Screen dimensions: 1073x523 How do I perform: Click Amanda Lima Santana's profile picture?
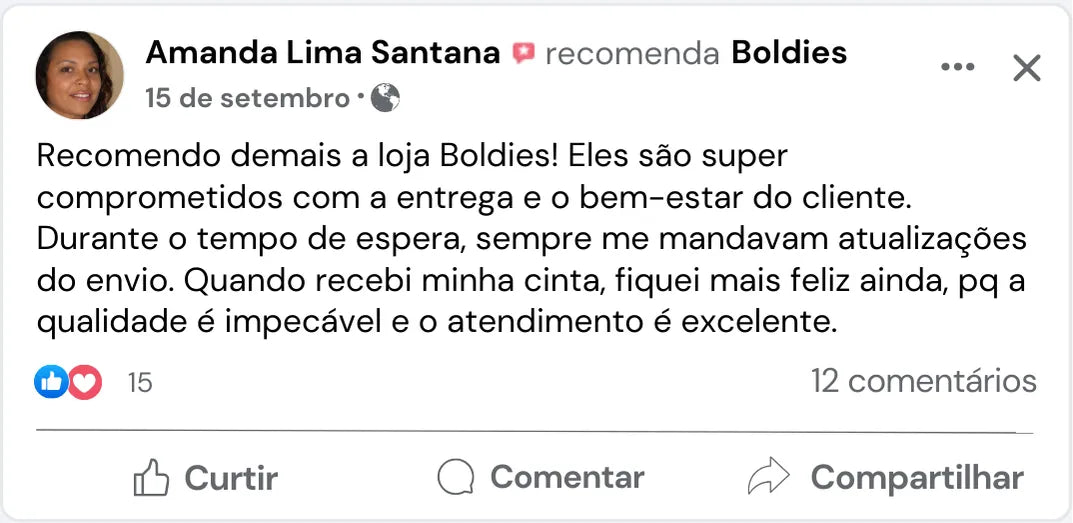pyautogui.click(x=79, y=75)
